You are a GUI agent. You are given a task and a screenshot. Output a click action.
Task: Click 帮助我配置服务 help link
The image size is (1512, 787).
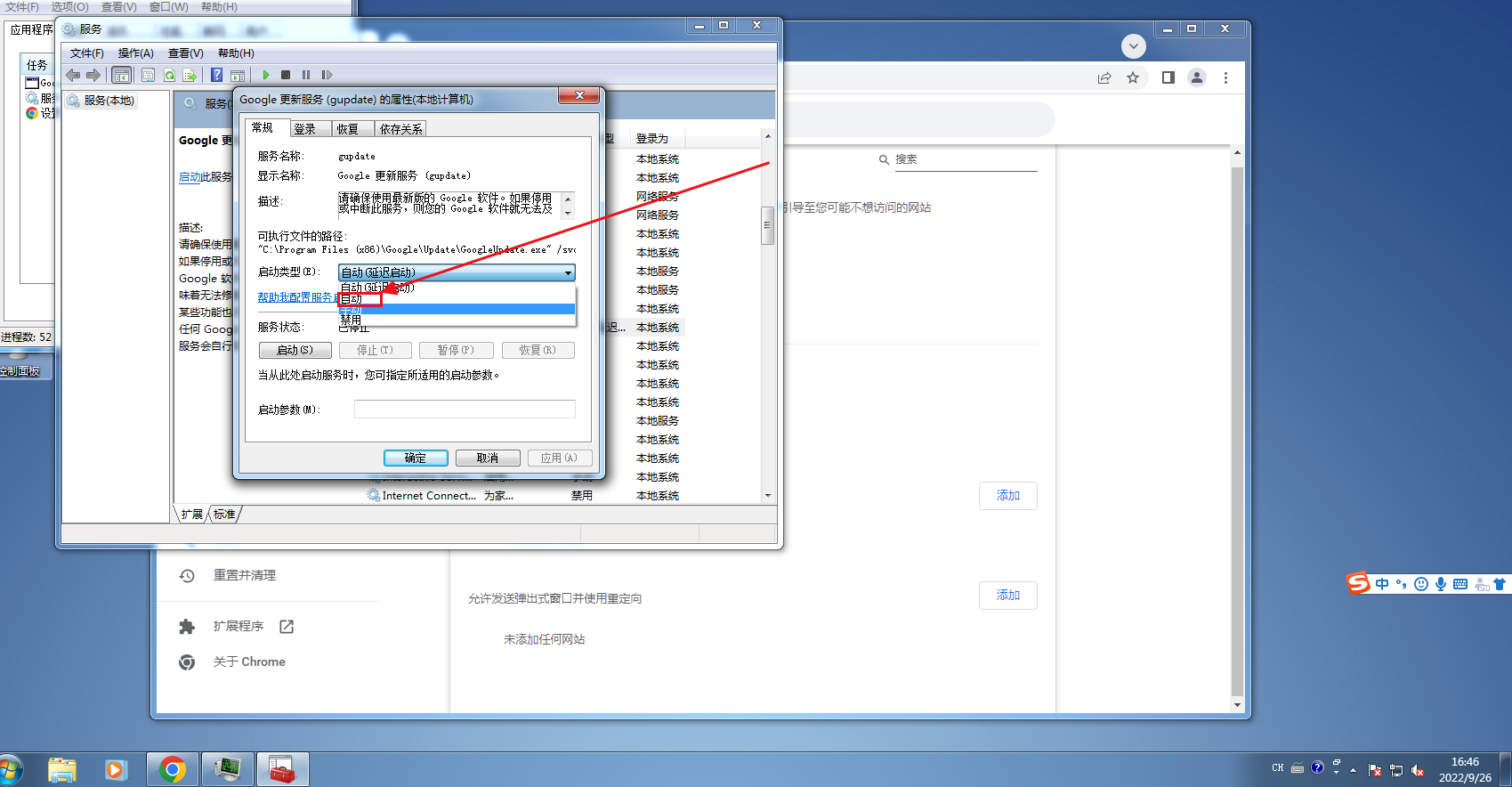pyautogui.click(x=298, y=297)
